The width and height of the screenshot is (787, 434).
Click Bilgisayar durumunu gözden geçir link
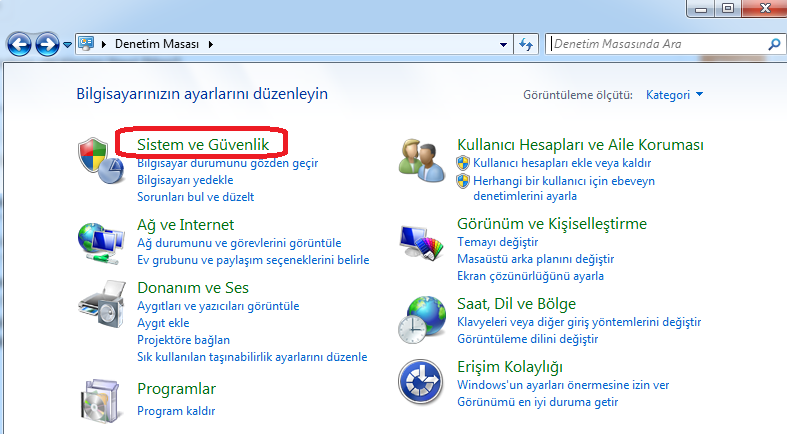pyautogui.click(x=227, y=163)
